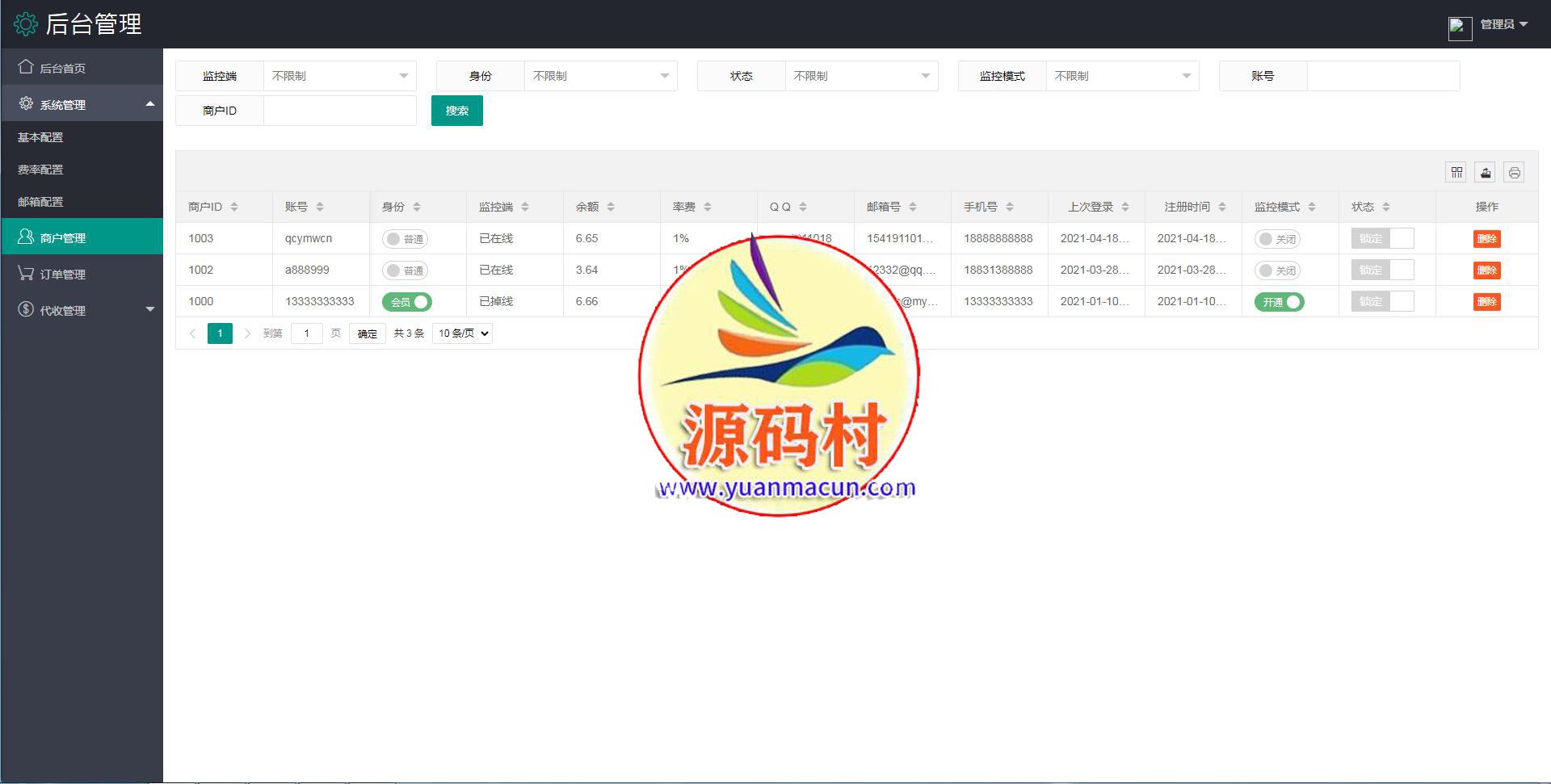Open the 监控端 filter dropdown

pyautogui.click(x=339, y=76)
